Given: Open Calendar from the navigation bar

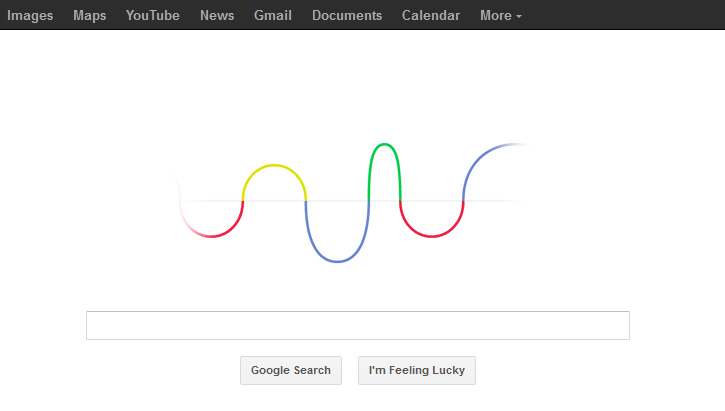Looking at the screenshot, I should (x=431, y=15).
